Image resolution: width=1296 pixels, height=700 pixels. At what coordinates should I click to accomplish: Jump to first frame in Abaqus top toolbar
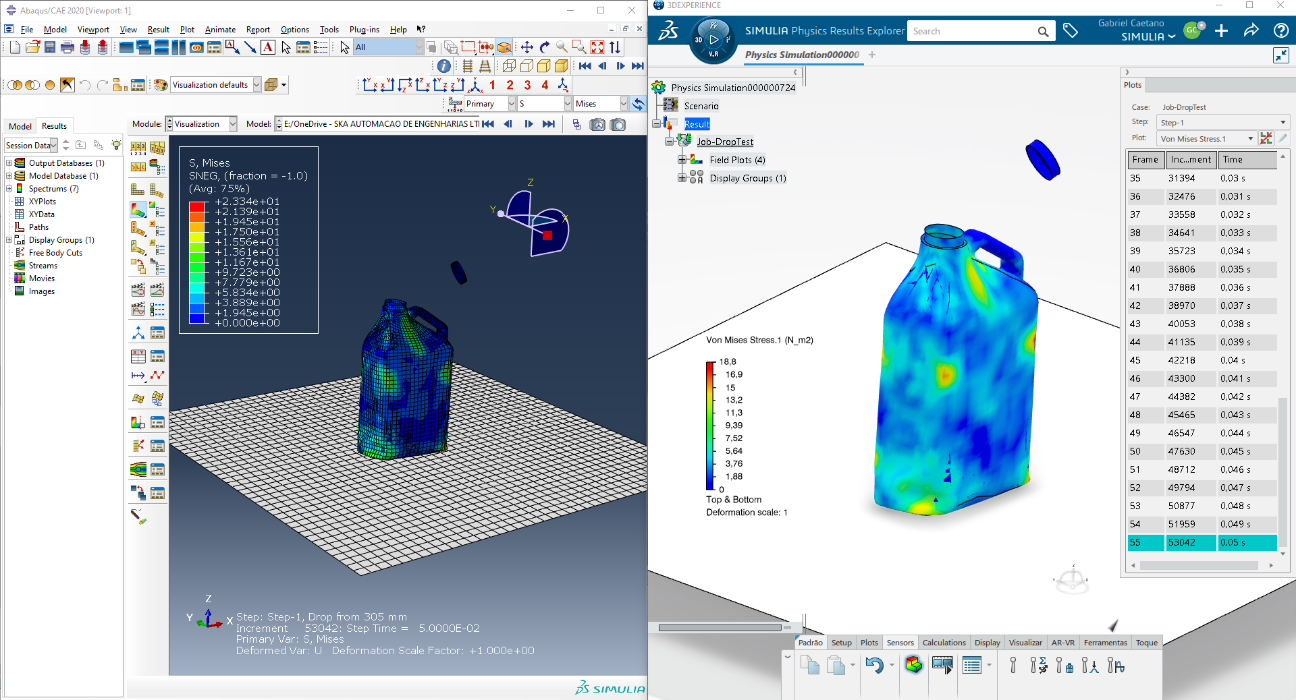(x=585, y=66)
